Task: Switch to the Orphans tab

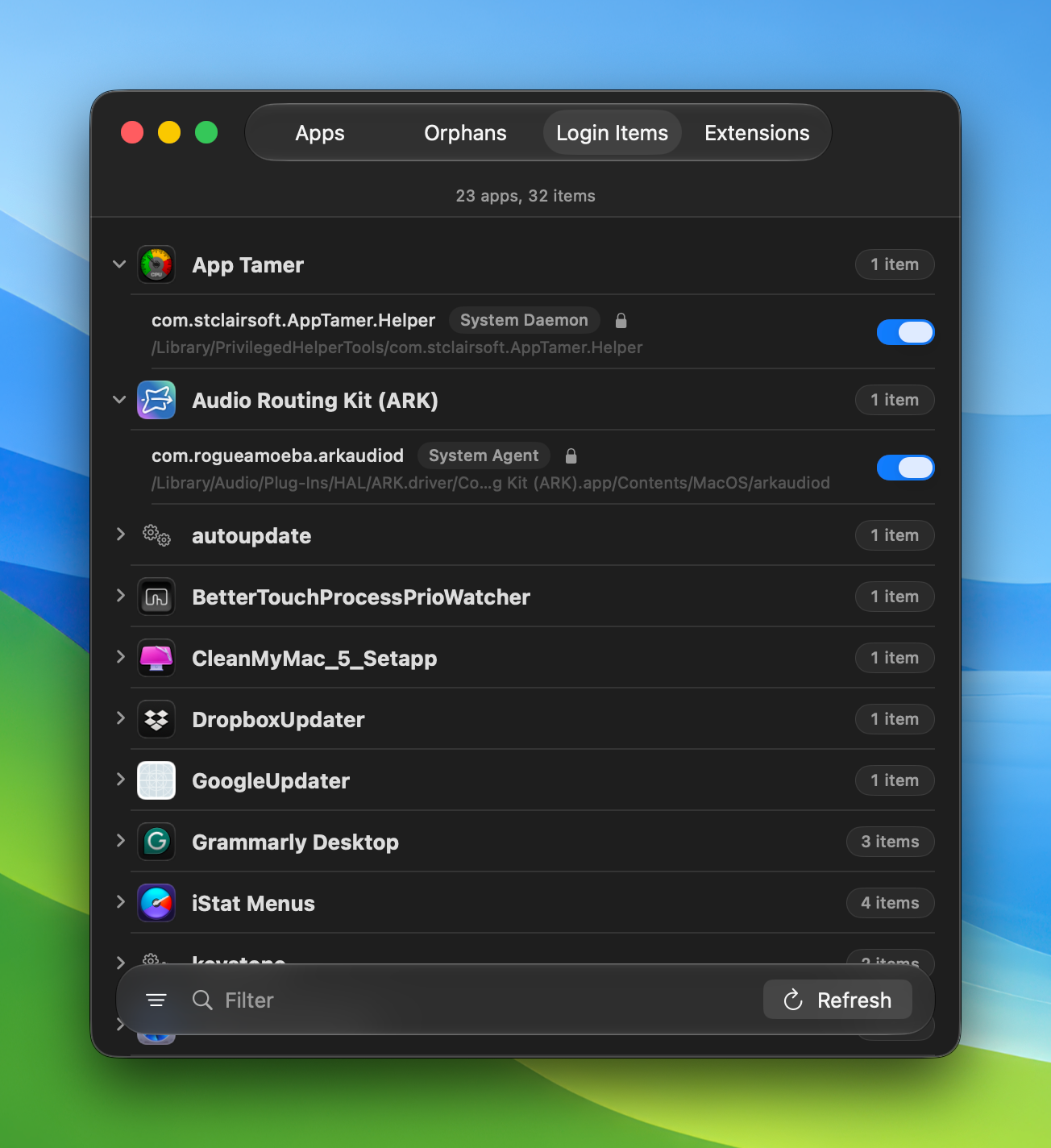Action: [465, 133]
